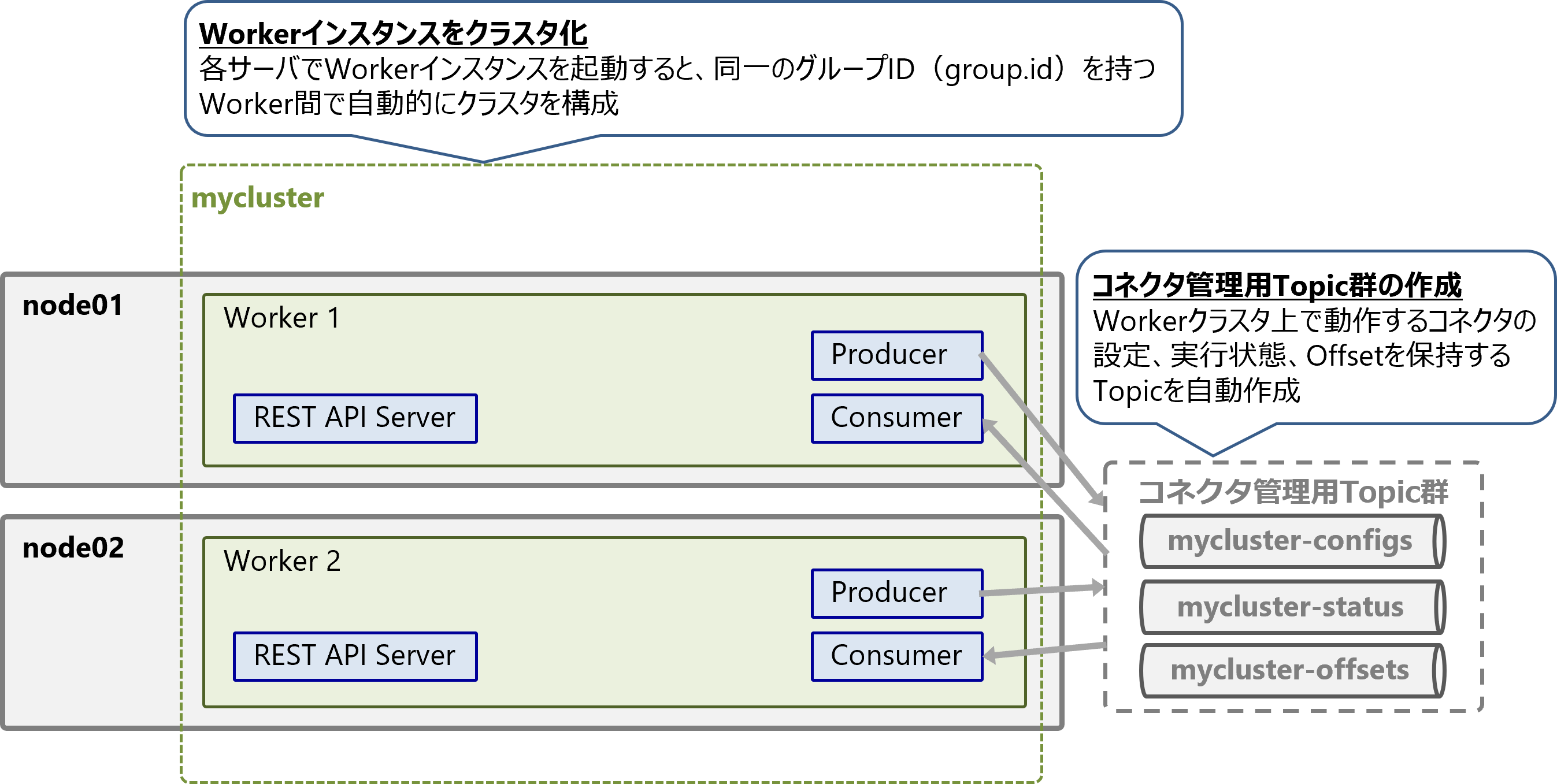
Task: Select Worker 2 REST API Server box
Action: pyautogui.click(x=355, y=656)
